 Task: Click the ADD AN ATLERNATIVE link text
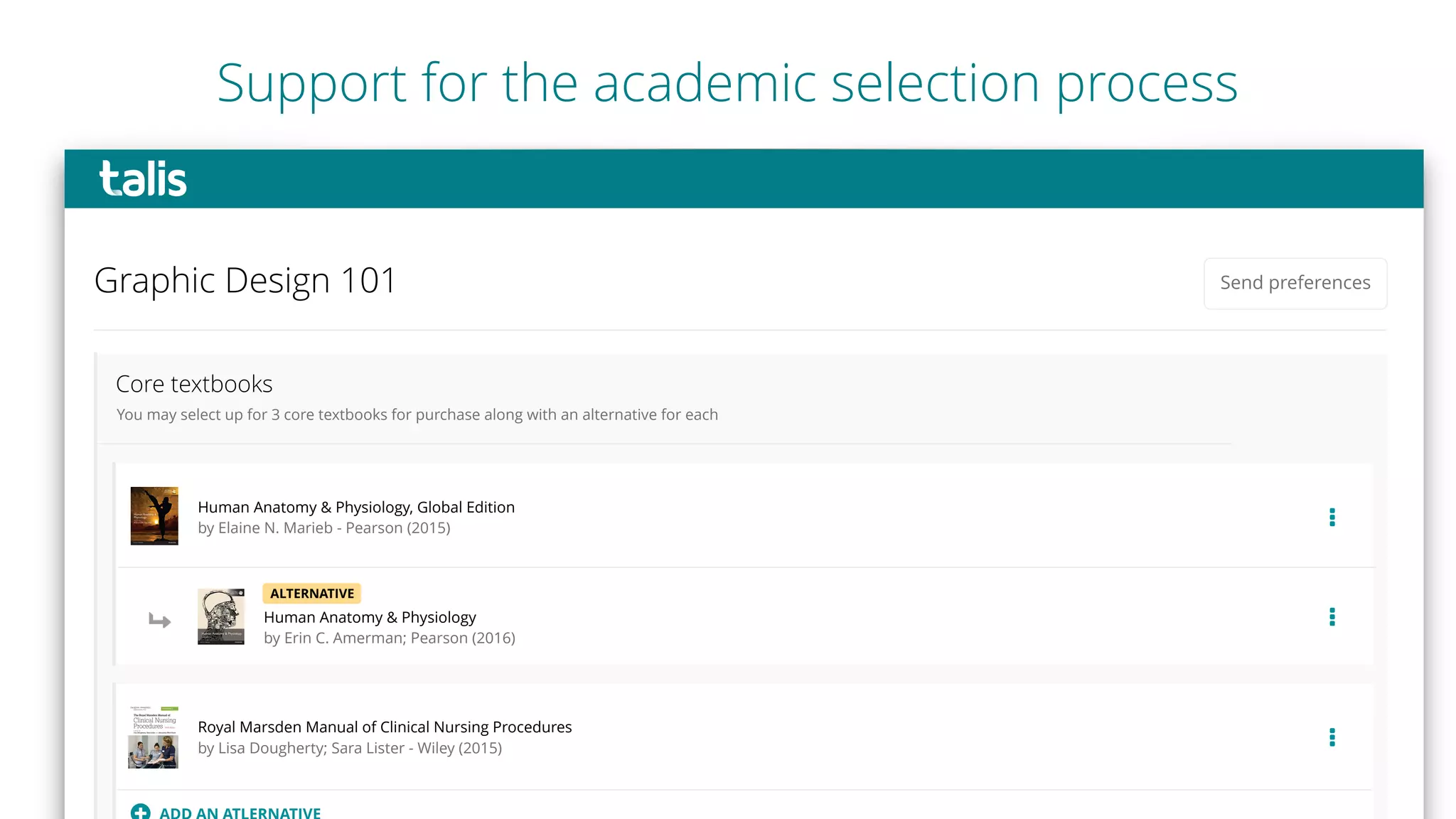(240, 813)
